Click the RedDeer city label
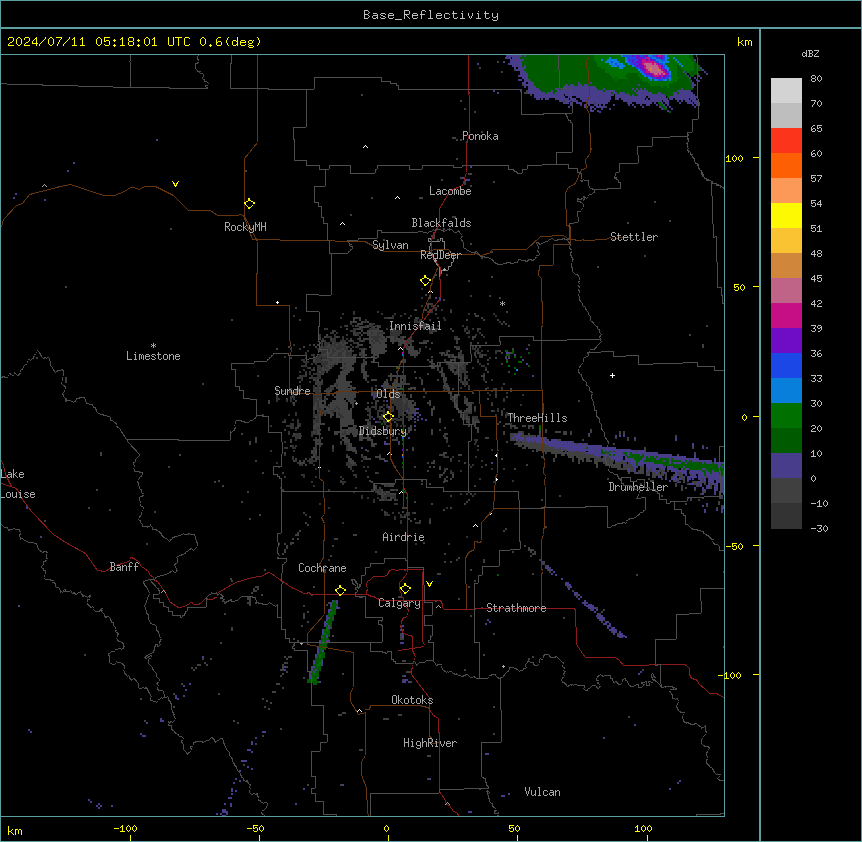862x842 pixels. (x=440, y=255)
